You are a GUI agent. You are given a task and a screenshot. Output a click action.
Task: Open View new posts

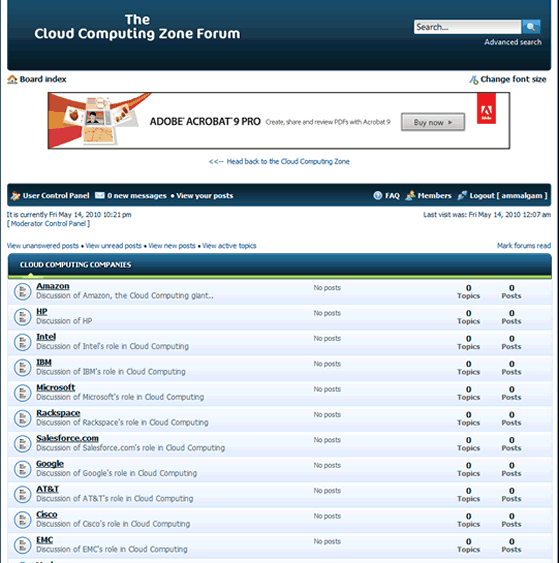(172, 246)
